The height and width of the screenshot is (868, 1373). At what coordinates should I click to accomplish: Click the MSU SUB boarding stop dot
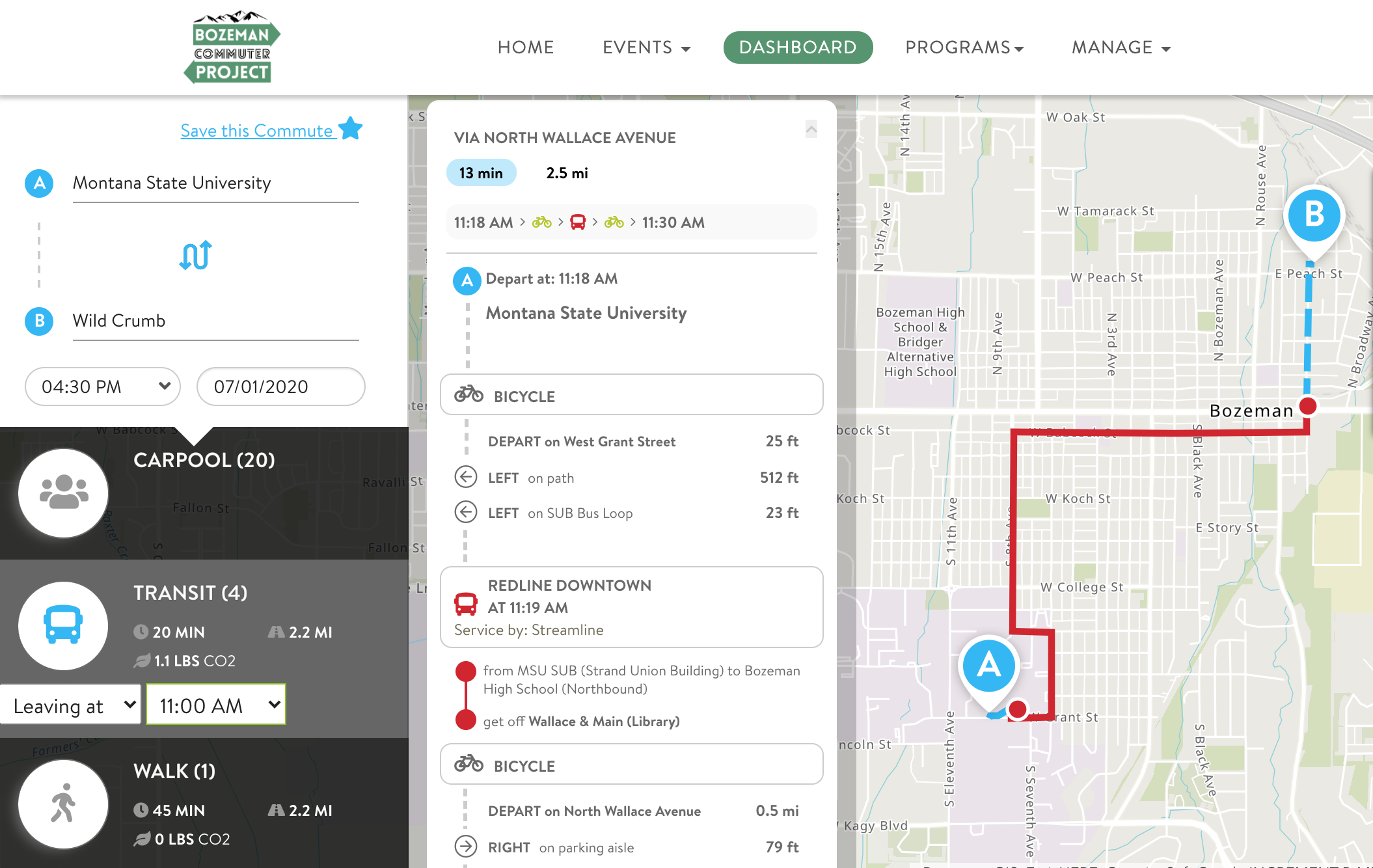pos(465,671)
